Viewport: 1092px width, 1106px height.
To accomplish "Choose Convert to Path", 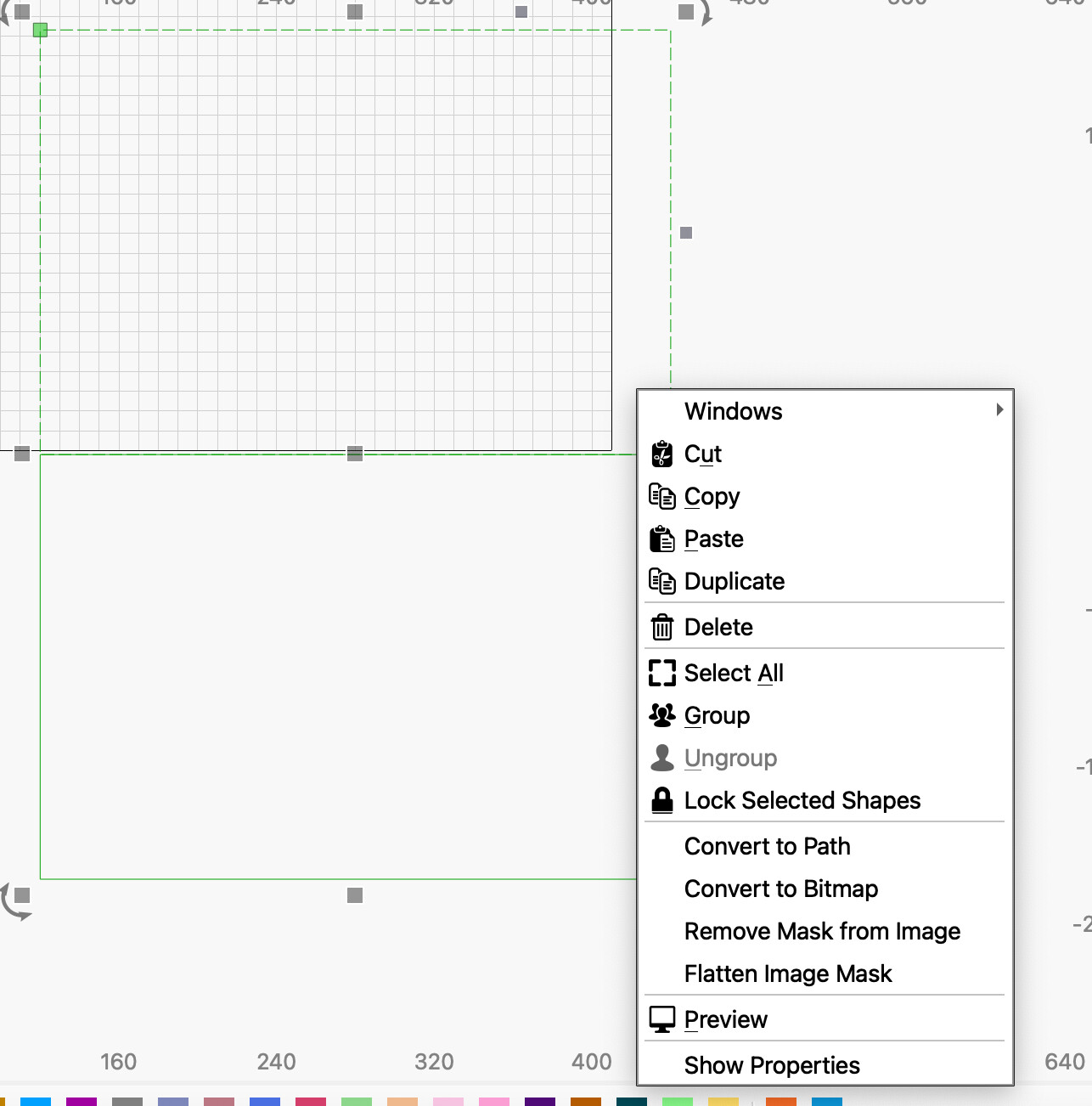I will click(x=767, y=847).
